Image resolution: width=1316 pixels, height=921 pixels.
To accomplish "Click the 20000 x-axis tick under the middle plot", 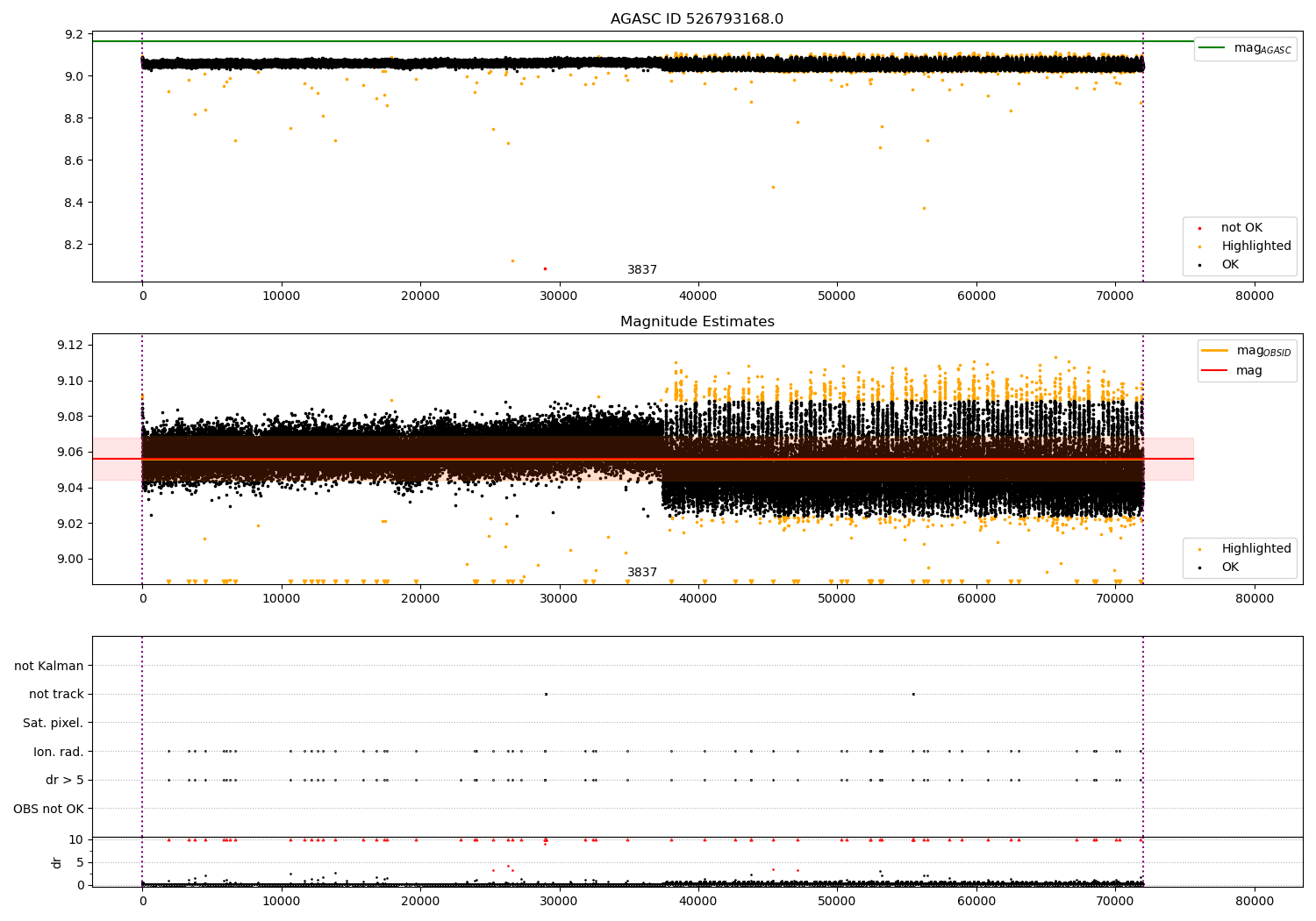I will [x=420, y=598].
